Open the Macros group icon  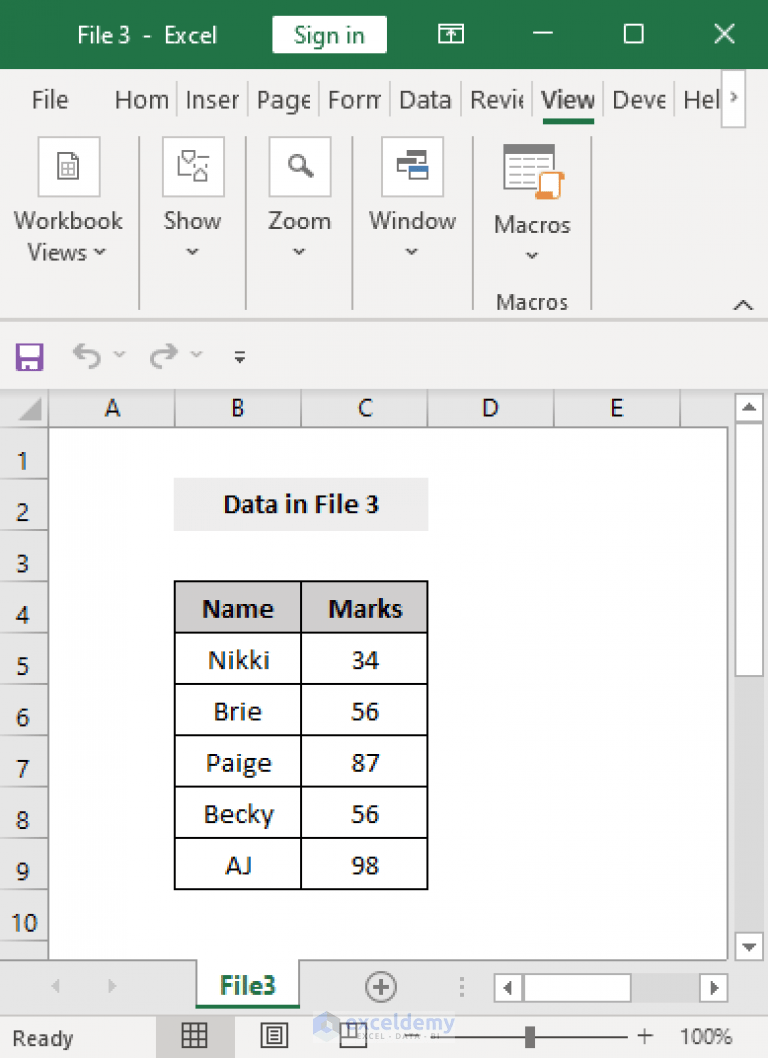(531, 167)
